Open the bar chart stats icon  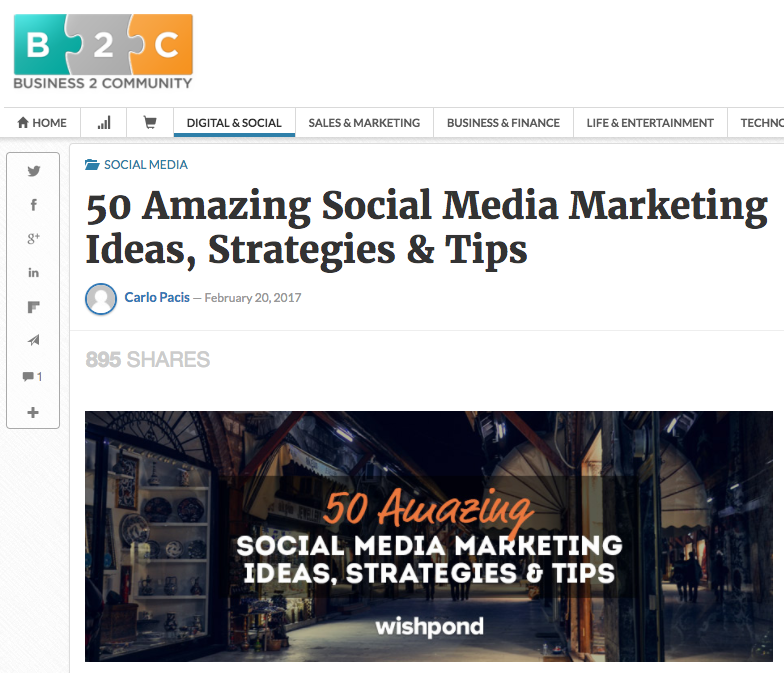(x=104, y=122)
